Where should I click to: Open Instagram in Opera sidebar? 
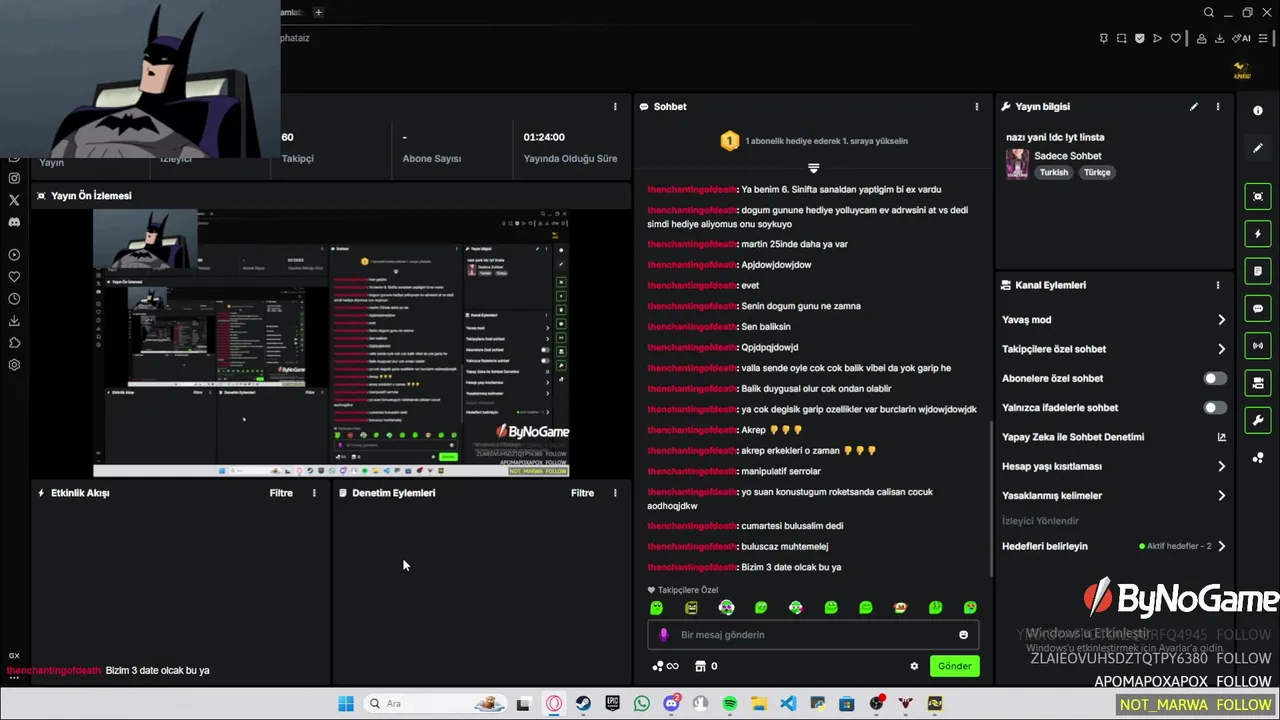[14, 178]
